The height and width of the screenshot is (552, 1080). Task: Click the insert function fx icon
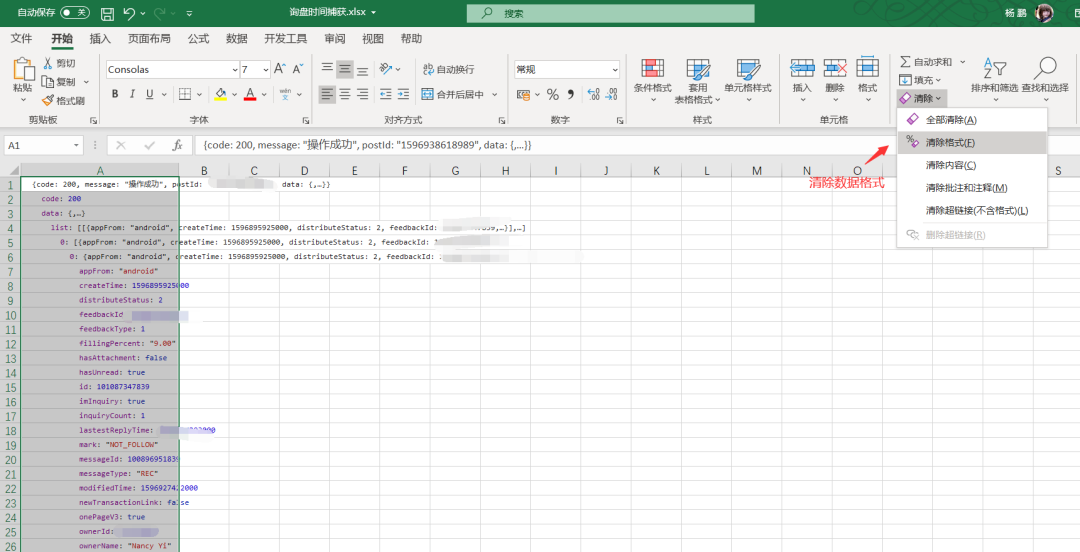[x=177, y=145]
